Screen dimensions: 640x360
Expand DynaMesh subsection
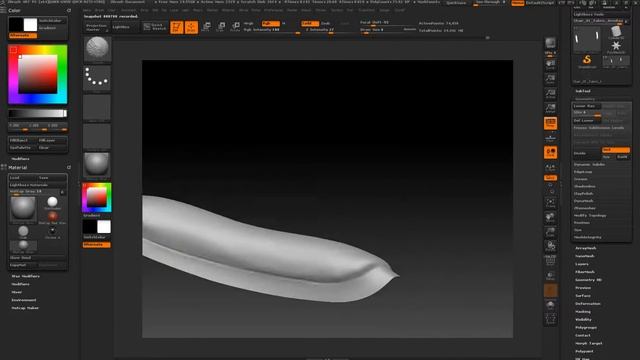click(584, 201)
